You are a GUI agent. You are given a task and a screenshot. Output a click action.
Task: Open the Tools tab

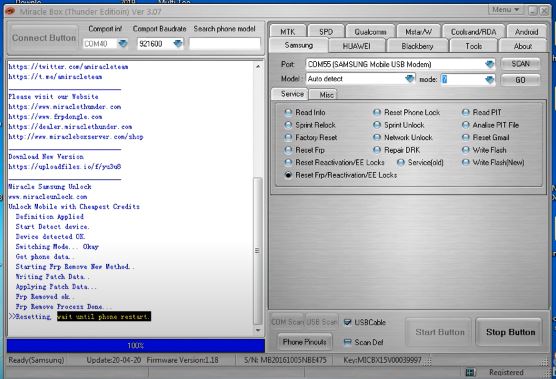pos(473,46)
